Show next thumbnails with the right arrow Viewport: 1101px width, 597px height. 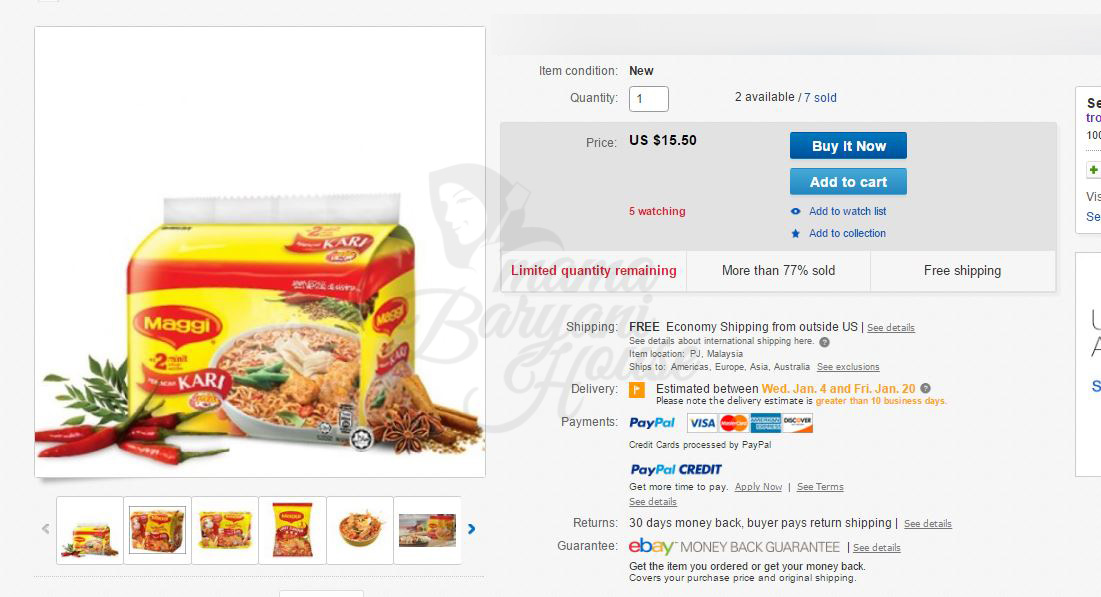[x=472, y=529]
